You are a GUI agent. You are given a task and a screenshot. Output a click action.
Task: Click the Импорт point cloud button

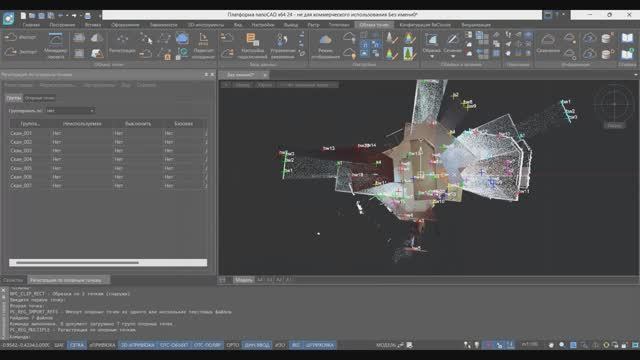pyautogui.click(x=20, y=38)
